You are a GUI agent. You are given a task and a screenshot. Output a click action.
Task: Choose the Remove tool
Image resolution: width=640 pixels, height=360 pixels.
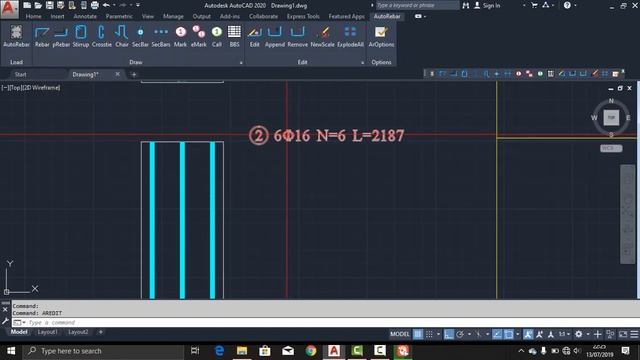pyautogui.click(x=298, y=36)
